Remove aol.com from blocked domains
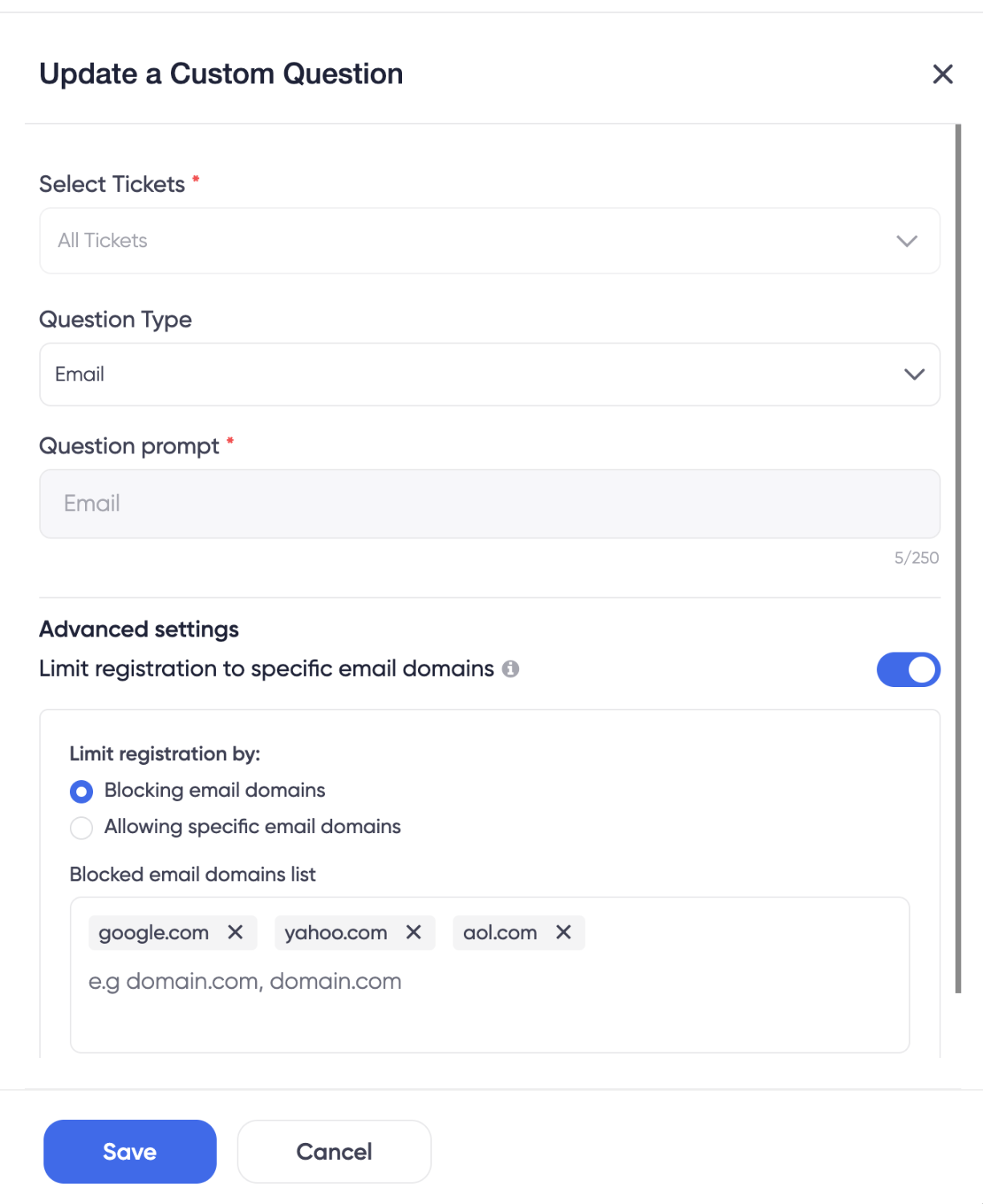The height and width of the screenshot is (1204, 983). pyautogui.click(x=563, y=932)
